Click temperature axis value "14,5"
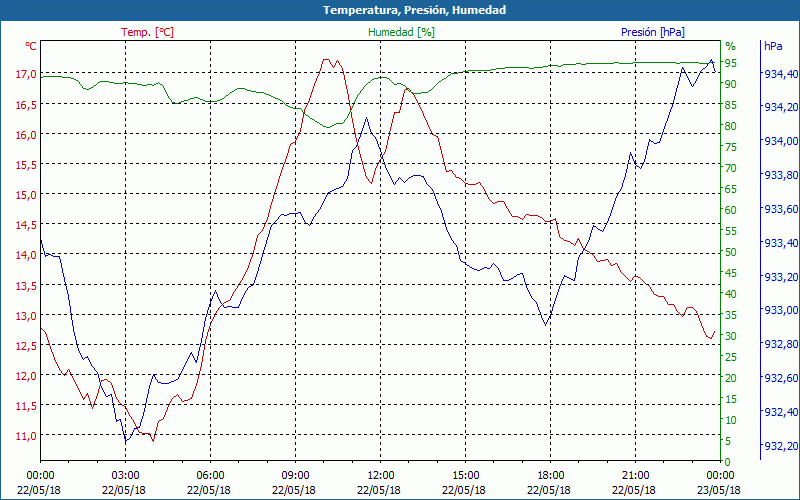The width and height of the screenshot is (800, 500). (26, 225)
